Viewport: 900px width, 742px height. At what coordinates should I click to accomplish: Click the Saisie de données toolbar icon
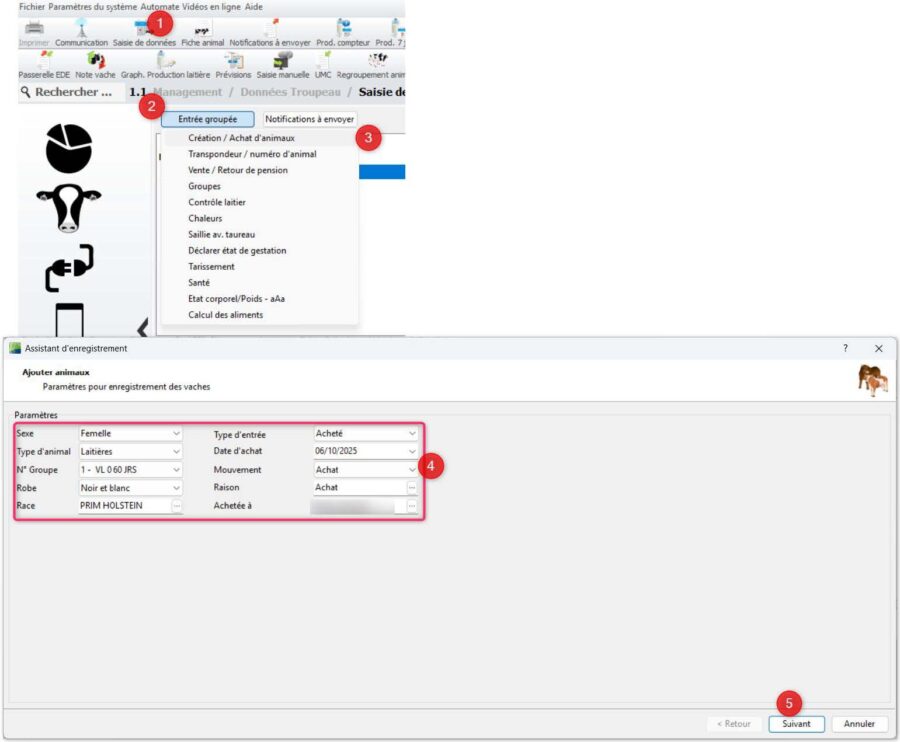pyautogui.click(x=144, y=34)
